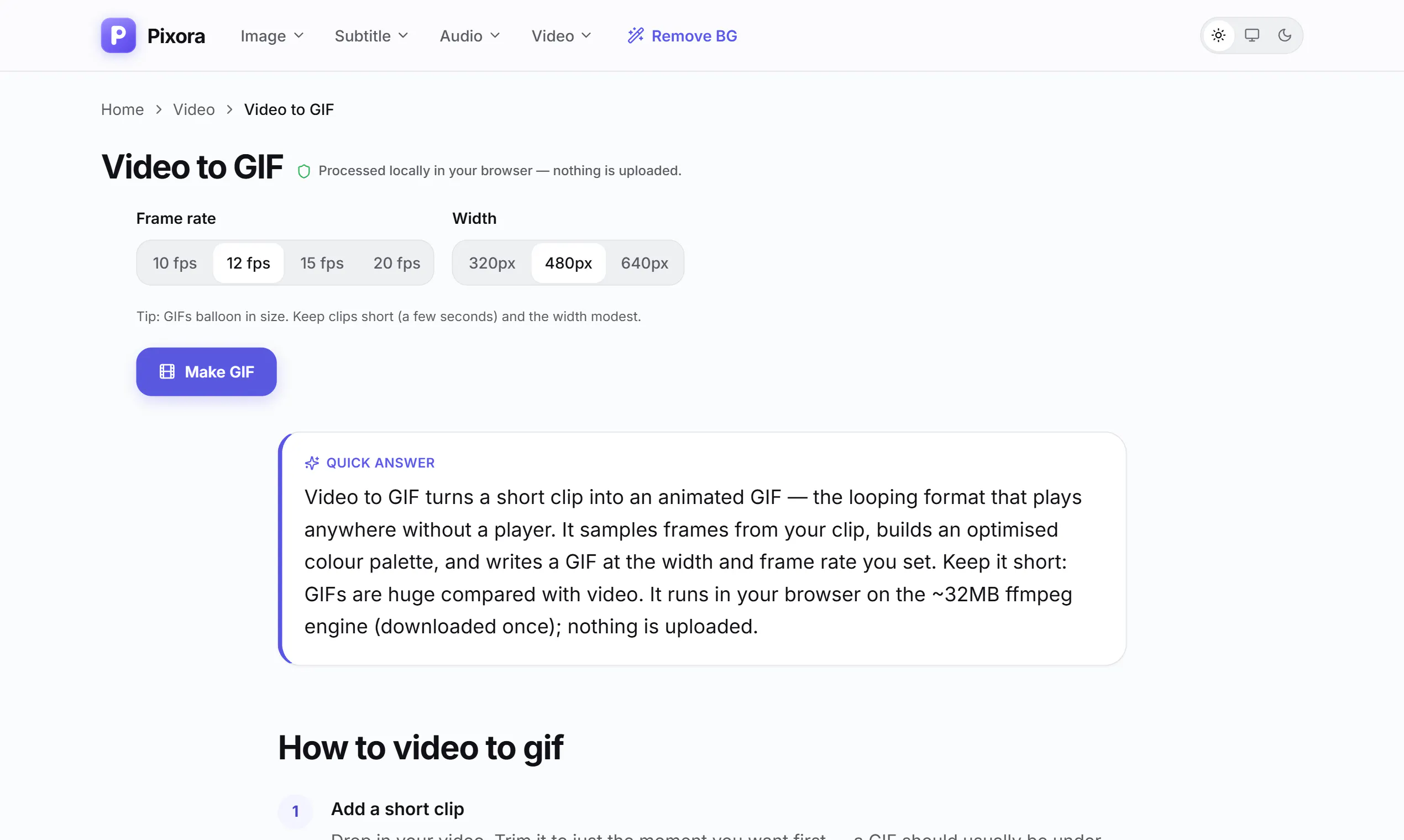Click the magic wand Remove BG icon

coord(636,35)
